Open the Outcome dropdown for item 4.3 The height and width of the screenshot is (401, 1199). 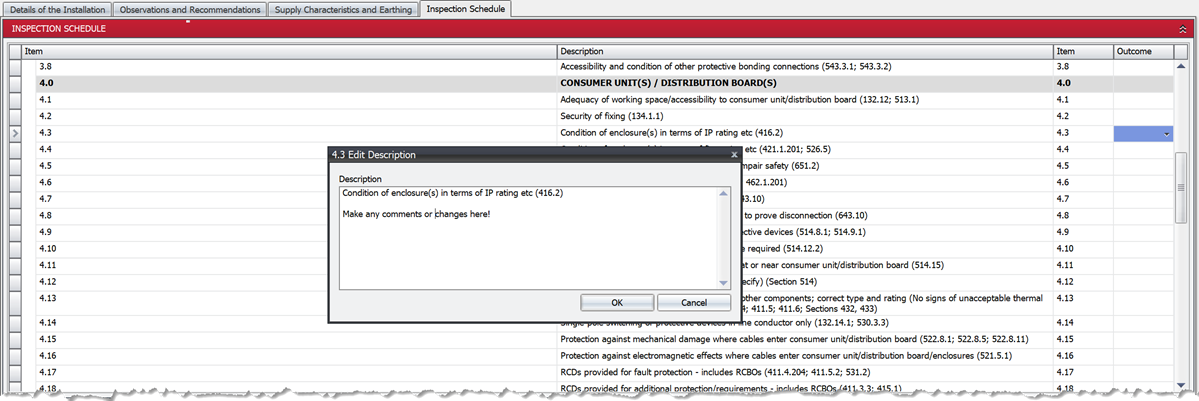click(x=1167, y=134)
